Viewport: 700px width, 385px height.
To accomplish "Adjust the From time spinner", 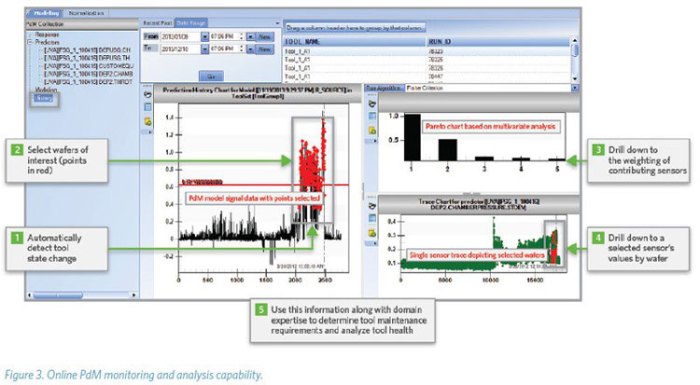I will click(242, 37).
